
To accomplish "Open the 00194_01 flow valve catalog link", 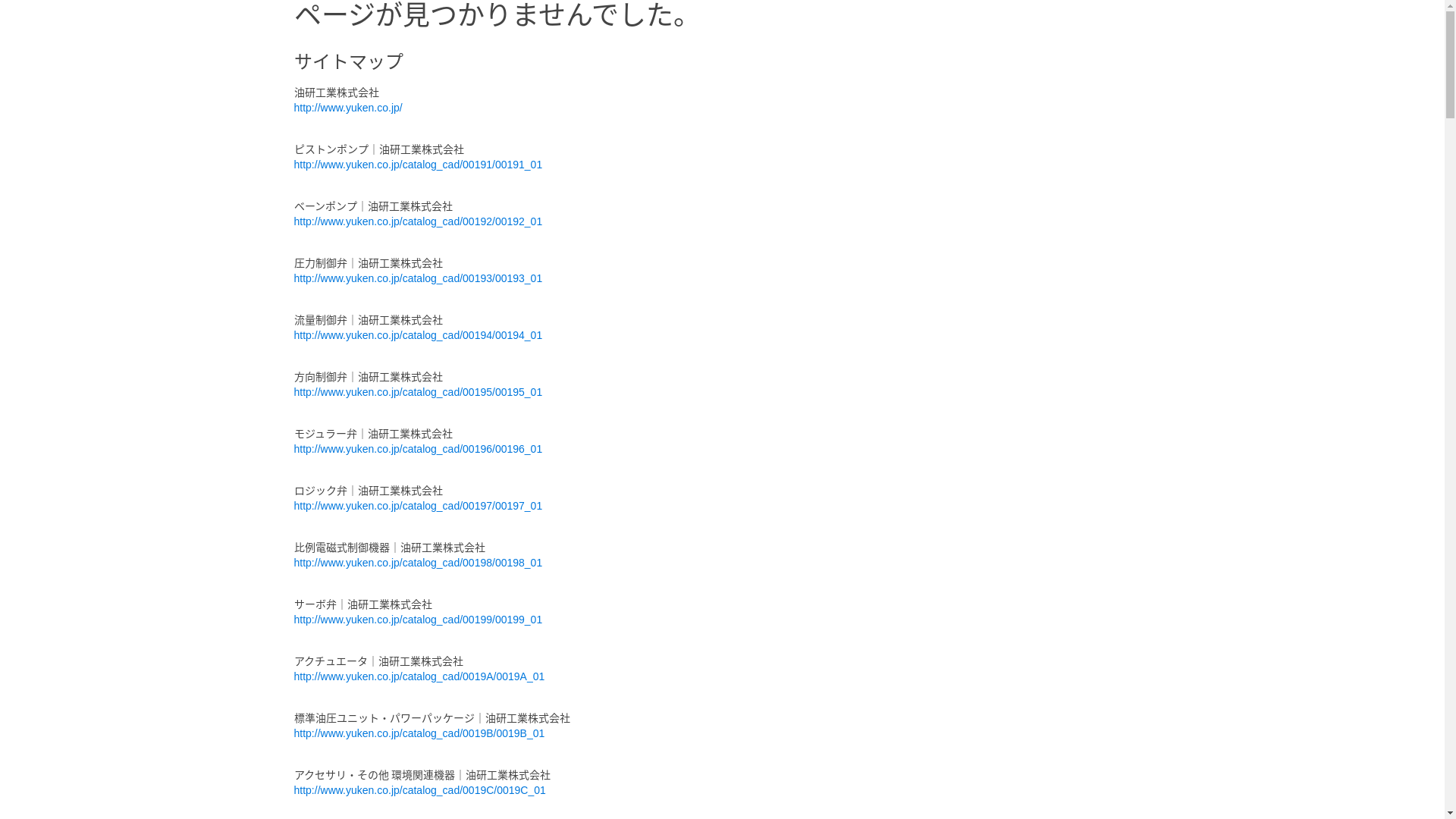I will point(418,335).
